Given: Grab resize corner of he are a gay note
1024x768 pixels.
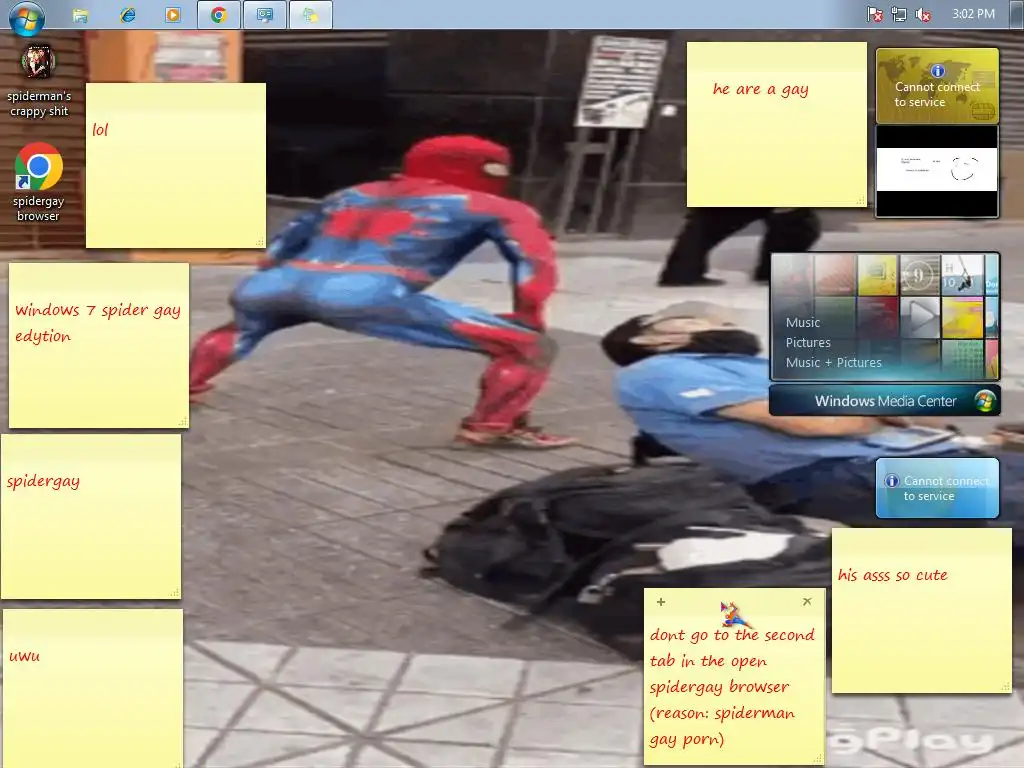Looking at the screenshot, I should tap(861, 200).
